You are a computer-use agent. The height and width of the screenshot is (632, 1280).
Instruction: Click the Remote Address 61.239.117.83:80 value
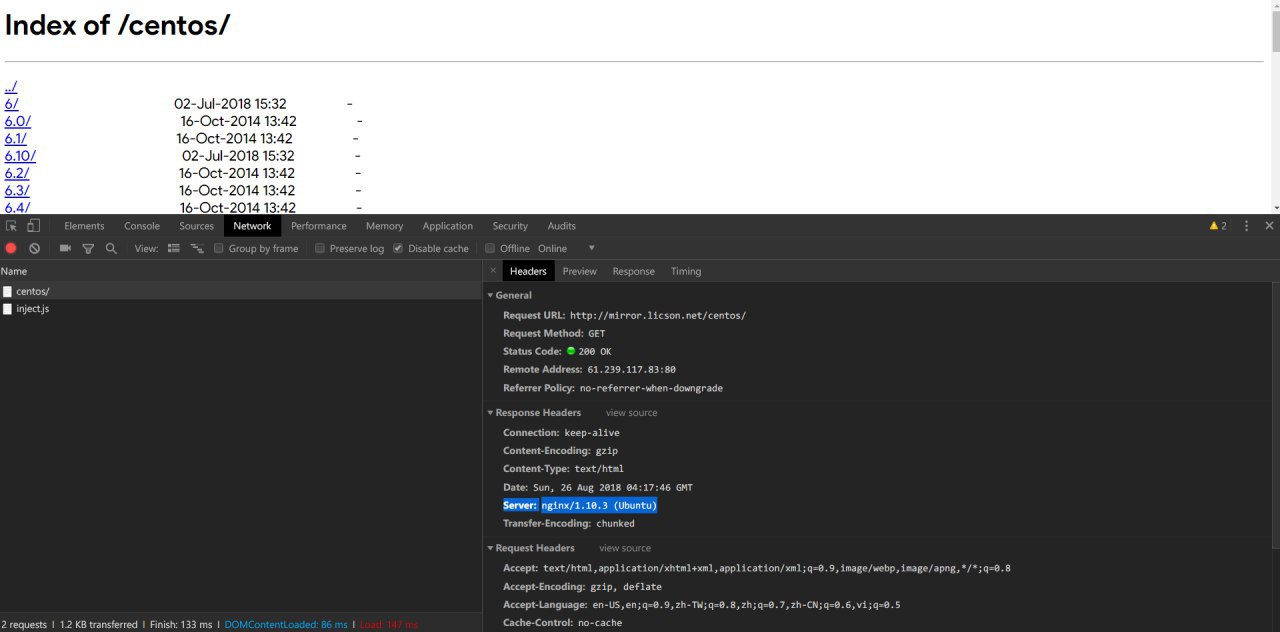coord(631,370)
